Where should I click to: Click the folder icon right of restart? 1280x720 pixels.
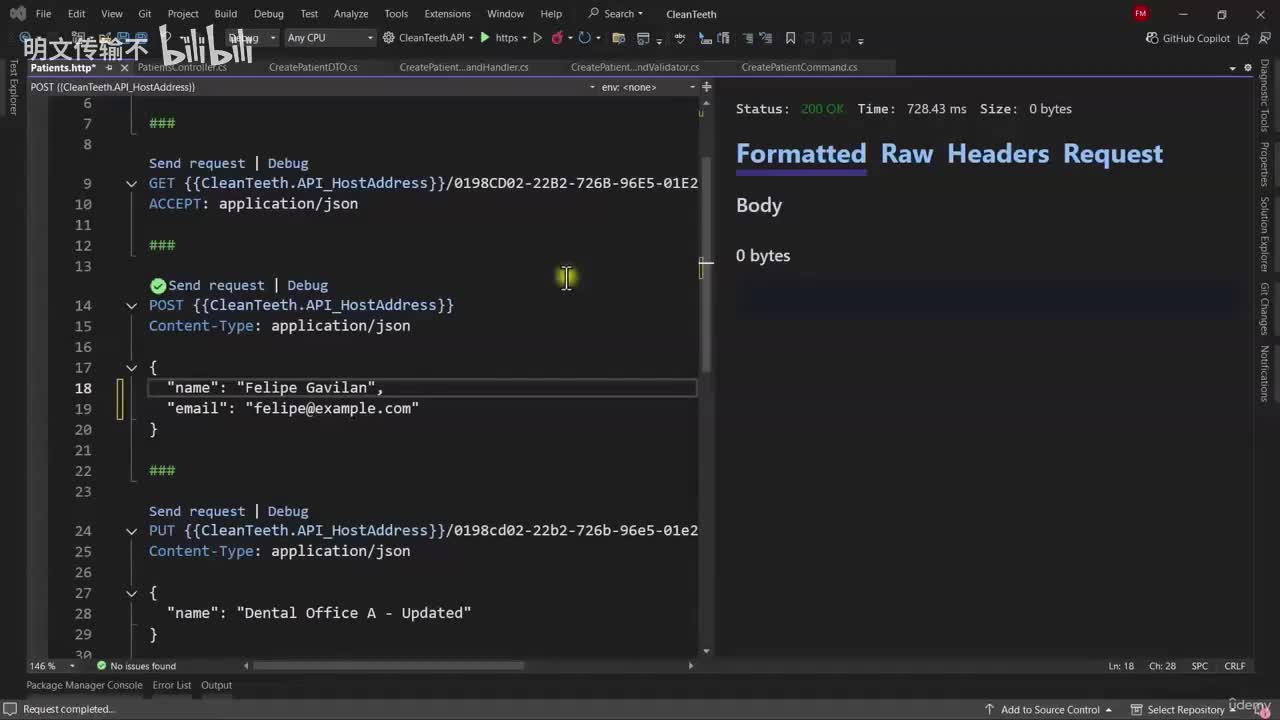click(x=618, y=38)
